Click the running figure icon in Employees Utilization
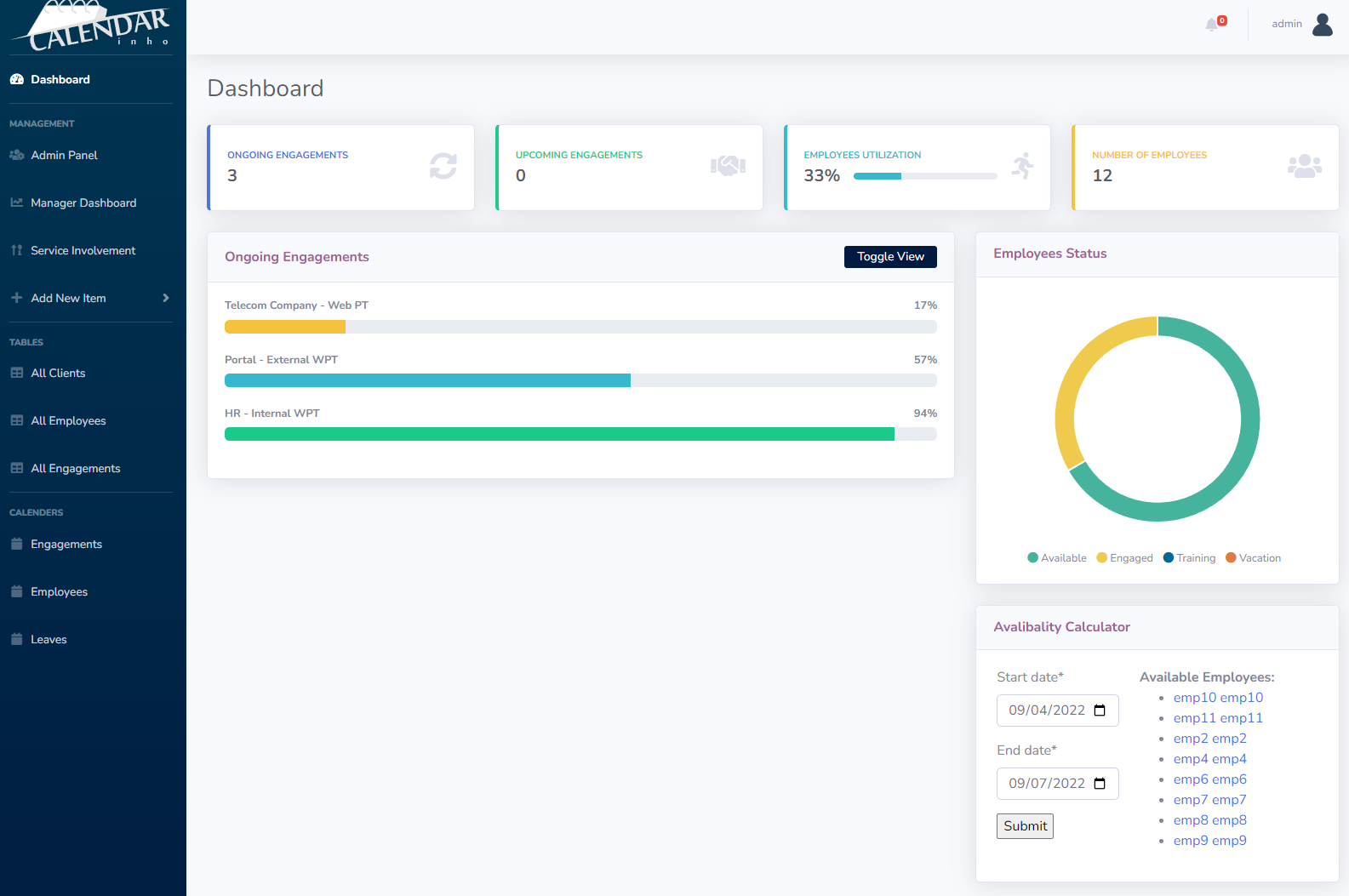The width and height of the screenshot is (1349, 896). 1022,166
